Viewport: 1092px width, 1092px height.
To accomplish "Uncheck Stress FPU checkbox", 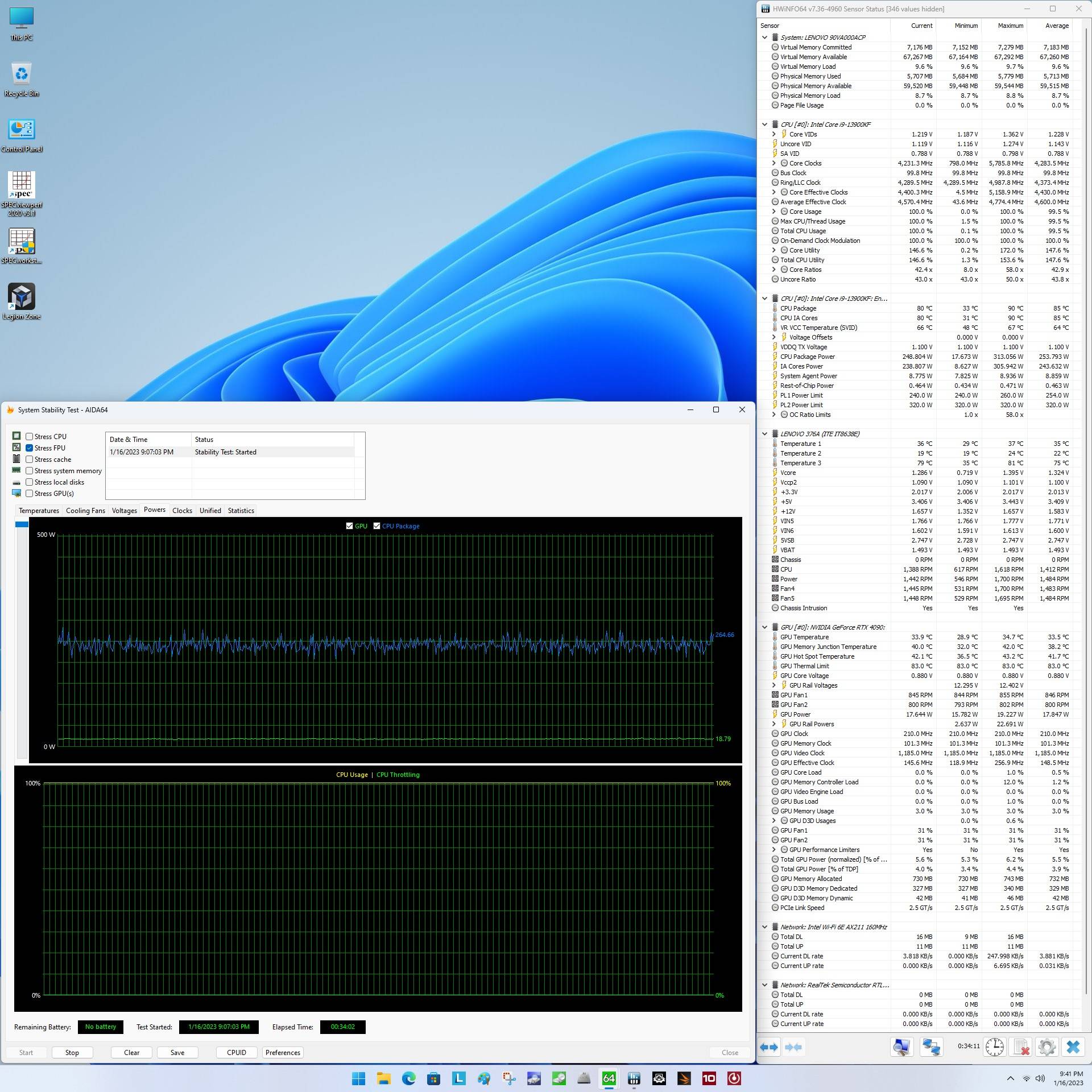I will 29,448.
